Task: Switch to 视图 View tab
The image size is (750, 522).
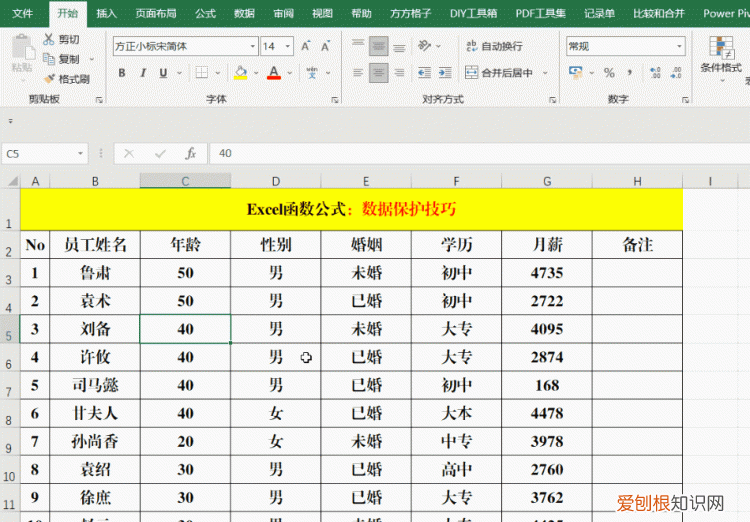Action: [x=322, y=13]
